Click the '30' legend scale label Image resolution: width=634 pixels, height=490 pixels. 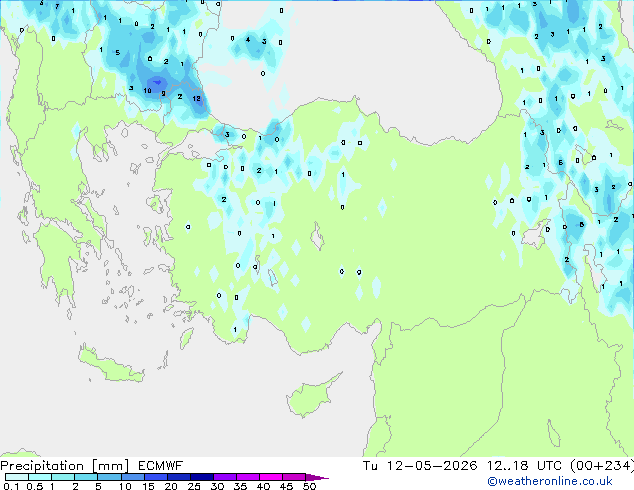coord(217,486)
